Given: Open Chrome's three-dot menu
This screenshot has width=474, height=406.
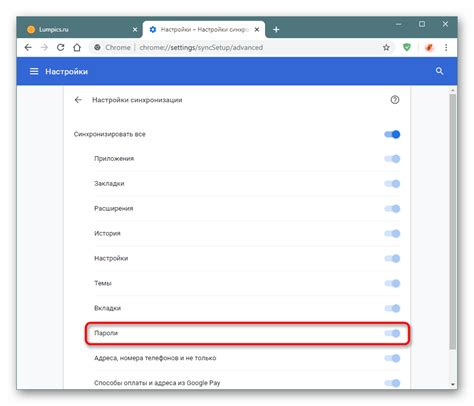Looking at the screenshot, I should 446,47.
